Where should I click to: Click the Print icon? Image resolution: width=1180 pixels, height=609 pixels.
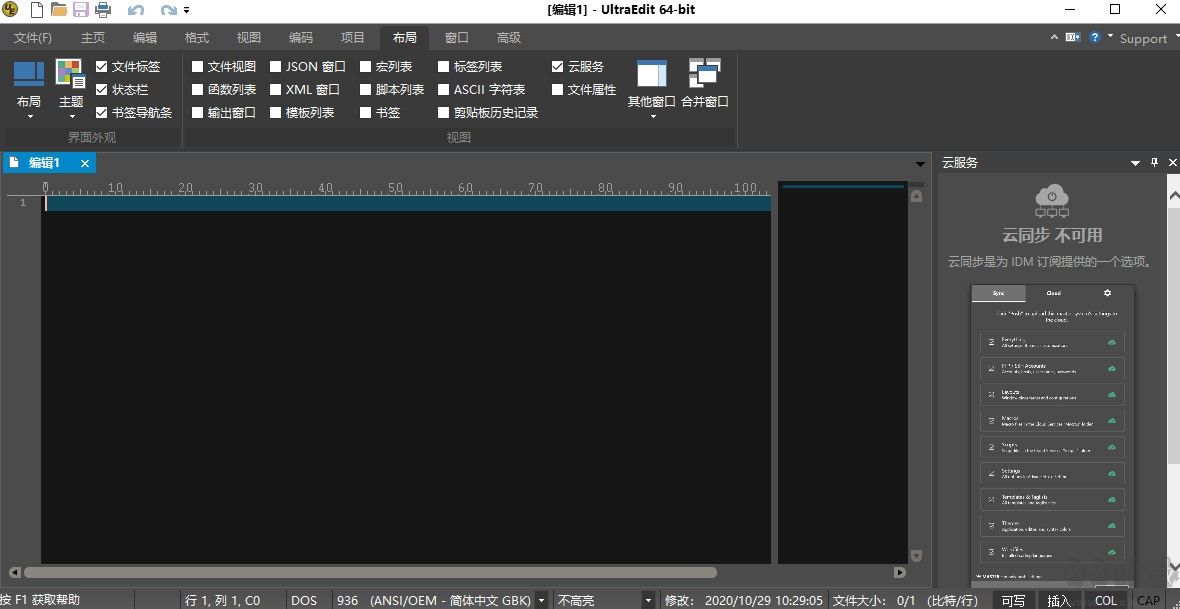pyautogui.click(x=103, y=9)
